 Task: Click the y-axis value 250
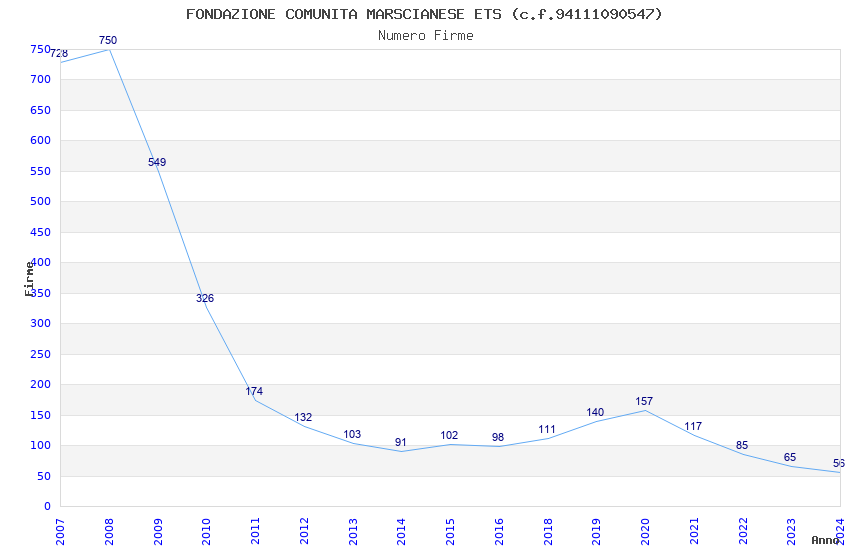click(41, 354)
